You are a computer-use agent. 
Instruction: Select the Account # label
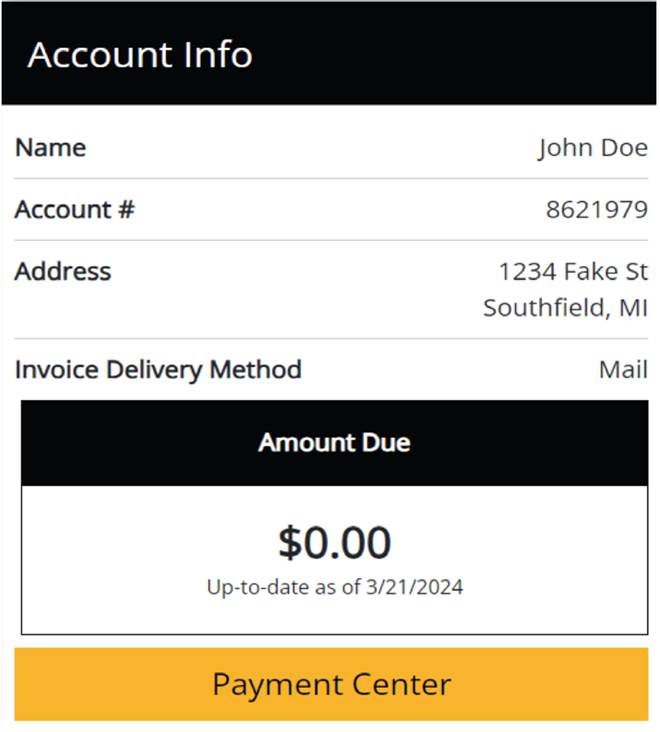point(74,210)
